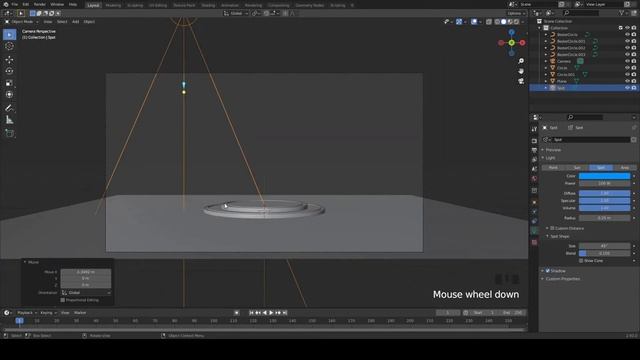Image resolution: width=640 pixels, height=360 pixels.
Task: Switch to the Modeling workspace tab
Action: pyautogui.click(x=113, y=5)
